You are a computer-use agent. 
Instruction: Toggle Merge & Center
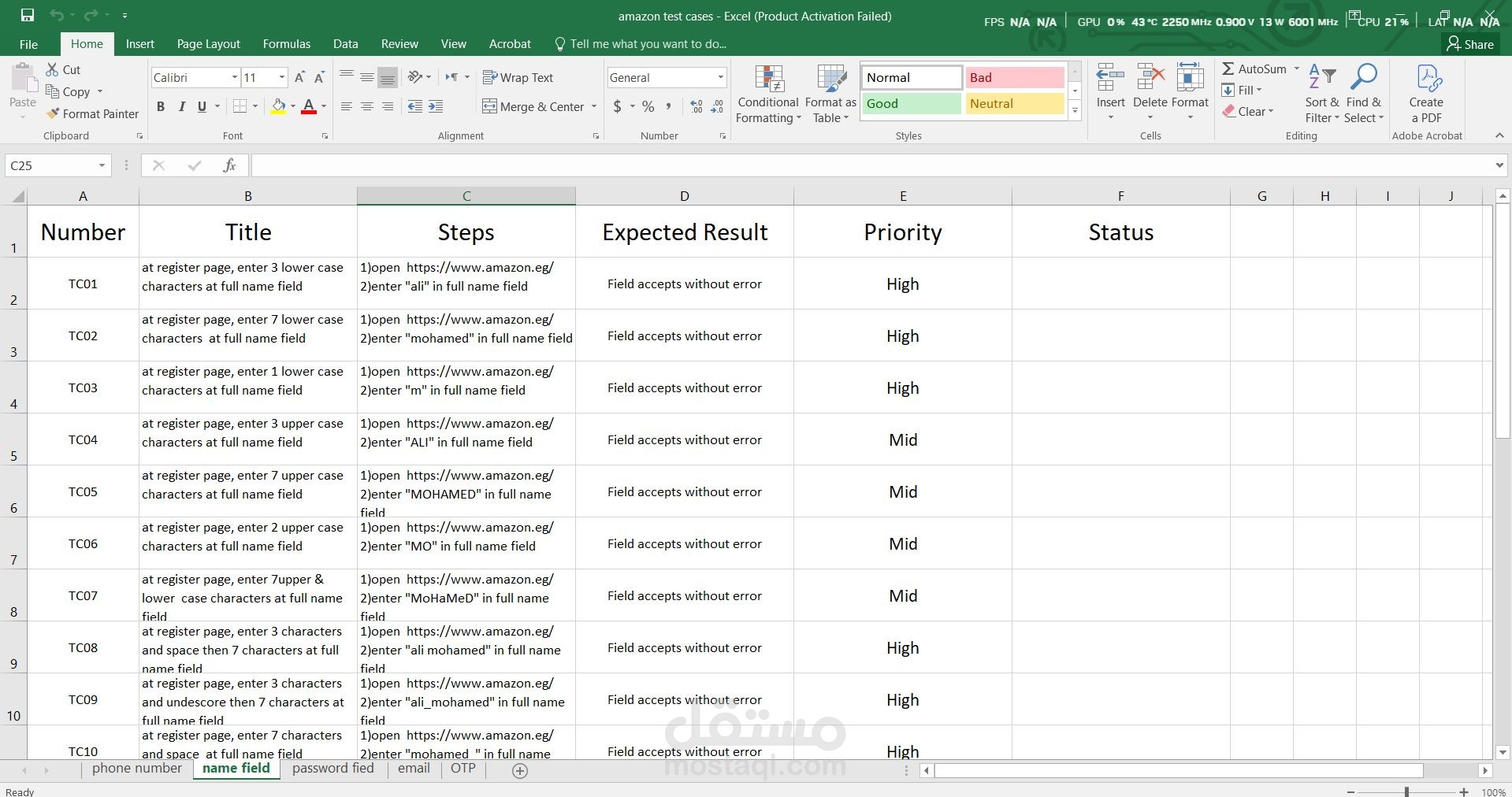(533, 106)
